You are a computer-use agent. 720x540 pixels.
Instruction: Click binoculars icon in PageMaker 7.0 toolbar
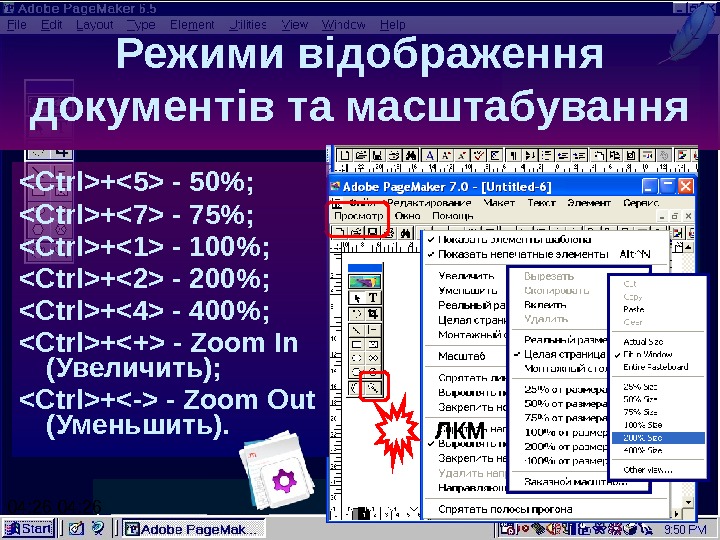(405, 233)
